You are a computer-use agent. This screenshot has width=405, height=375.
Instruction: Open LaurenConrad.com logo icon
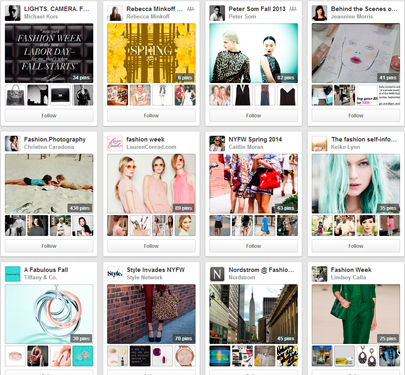[115, 143]
